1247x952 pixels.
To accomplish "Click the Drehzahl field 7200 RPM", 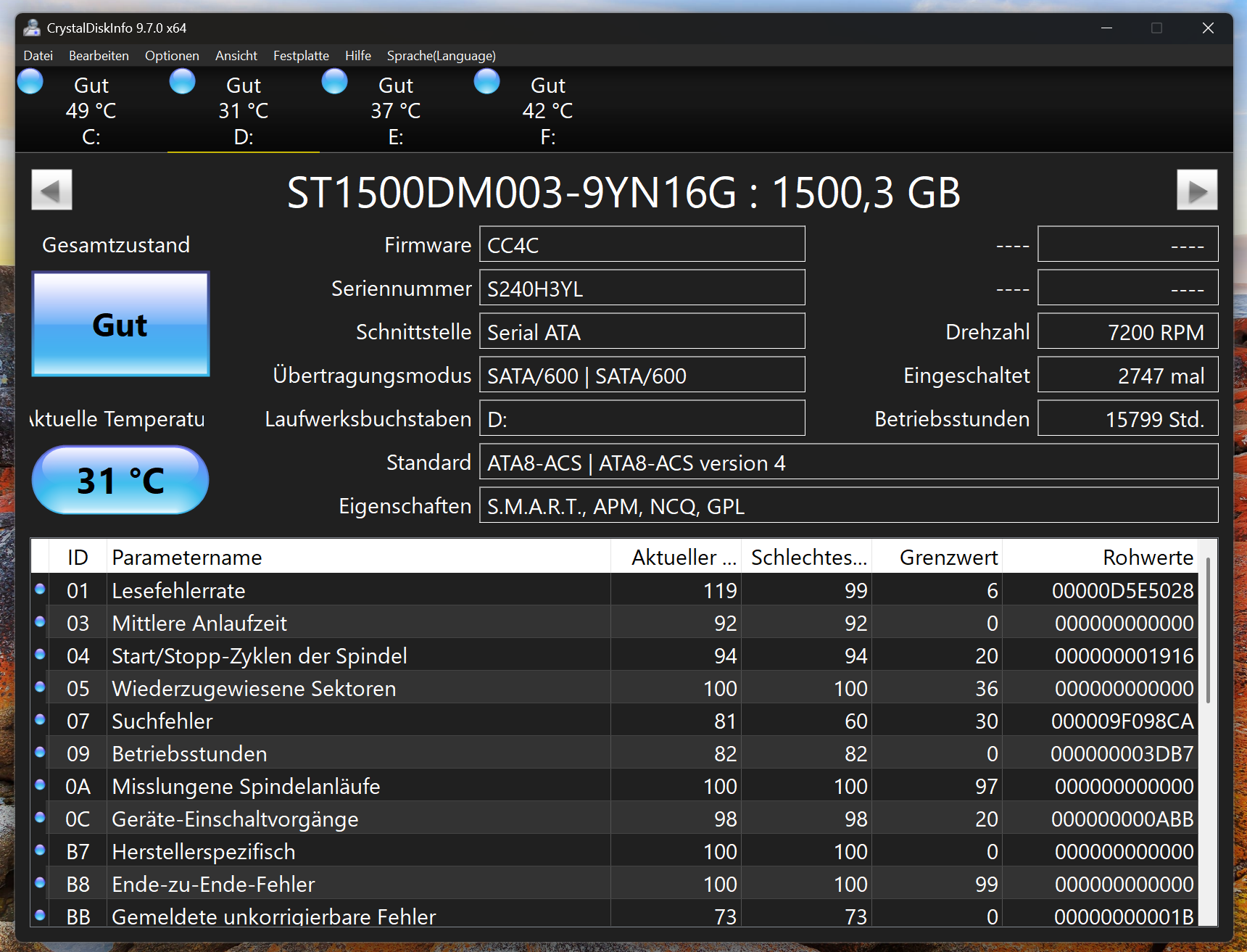I will pos(1128,331).
